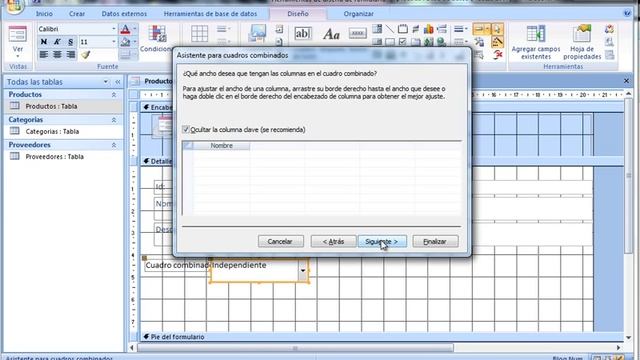Click the gridlines icon in ribbon
The image size is (640, 360).
click(200, 34)
